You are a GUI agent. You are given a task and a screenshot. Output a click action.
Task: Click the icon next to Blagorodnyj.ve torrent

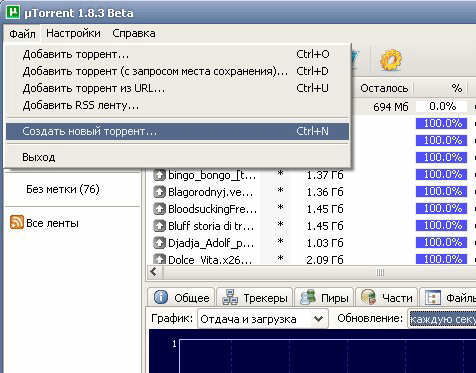click(x=159, y=192)
